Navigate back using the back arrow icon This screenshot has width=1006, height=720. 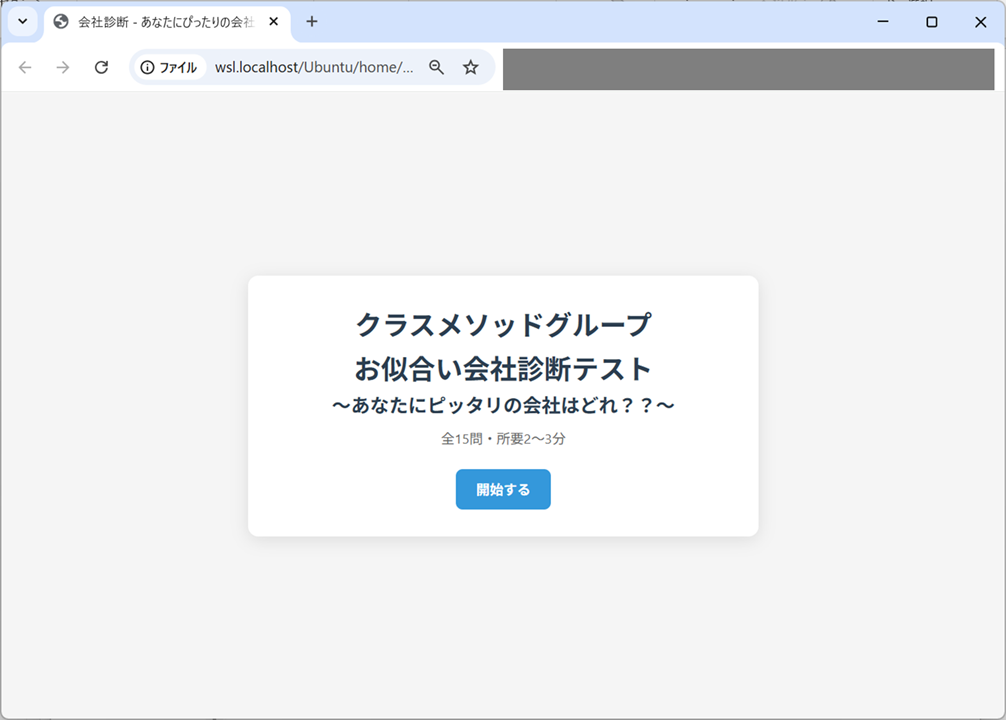(x=24, y=67)
